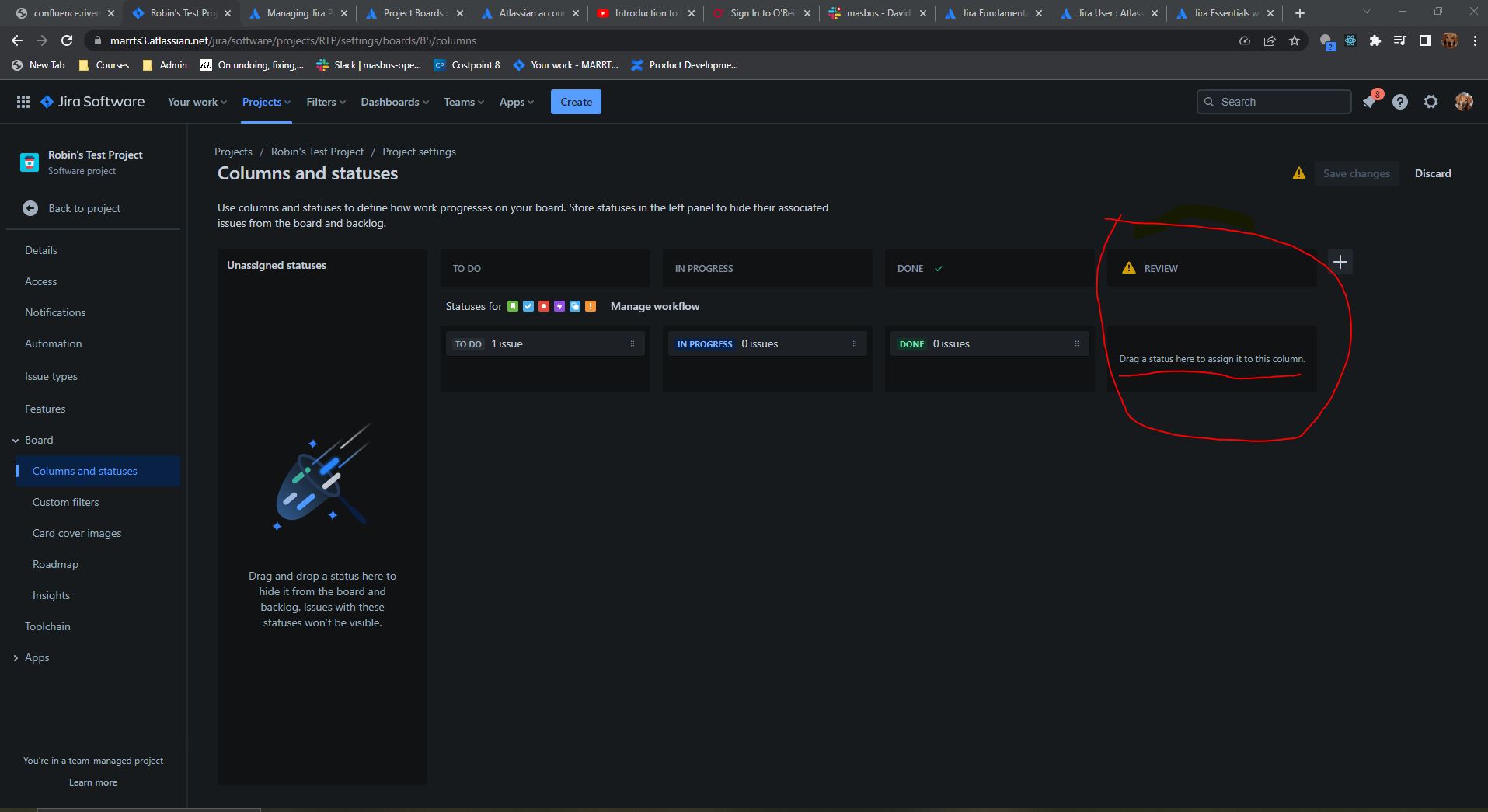Click the Search input field

[x=1274, y=102]
